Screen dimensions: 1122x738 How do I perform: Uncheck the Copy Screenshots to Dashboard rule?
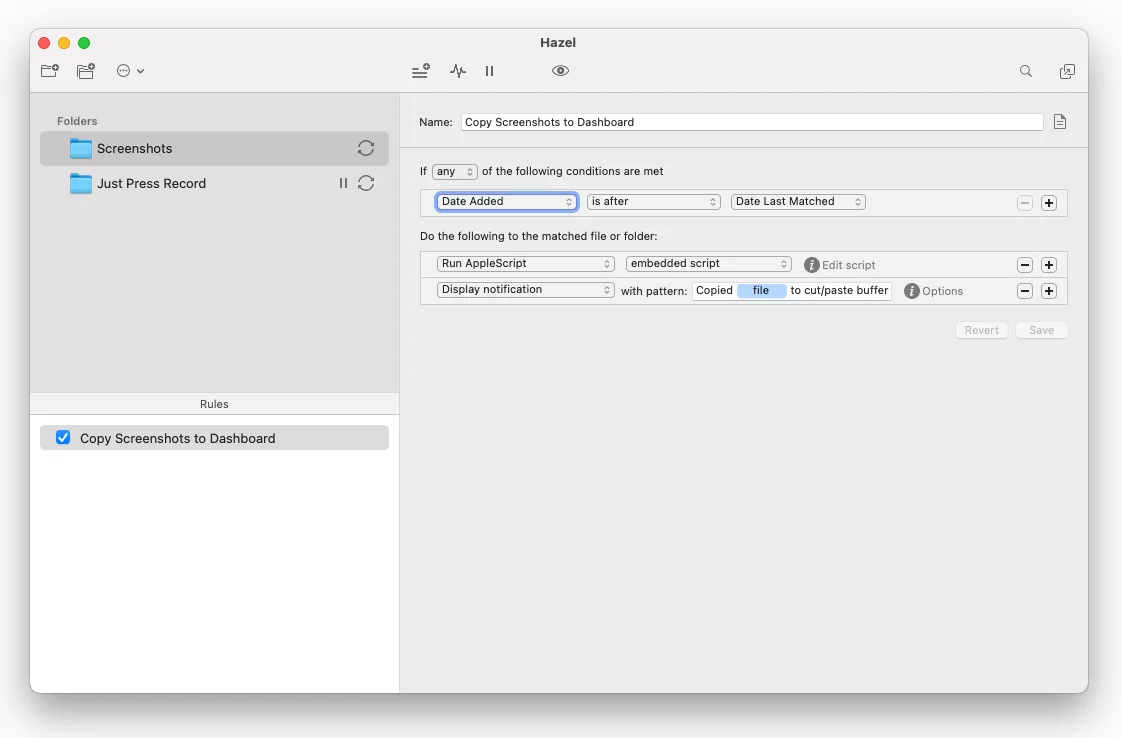[63, 438]
